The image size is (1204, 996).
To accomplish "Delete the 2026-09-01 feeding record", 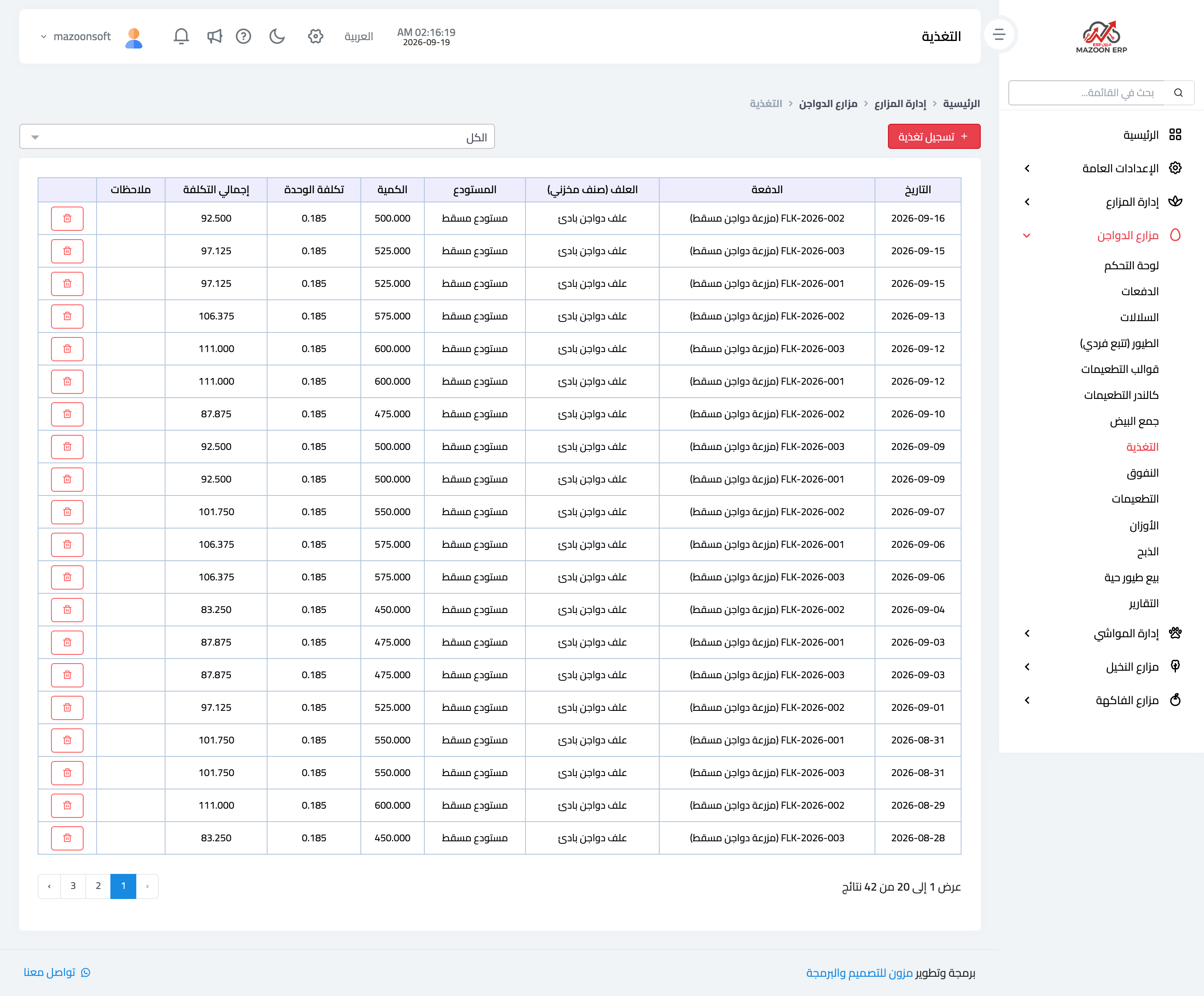I will [x=67, y=707].
